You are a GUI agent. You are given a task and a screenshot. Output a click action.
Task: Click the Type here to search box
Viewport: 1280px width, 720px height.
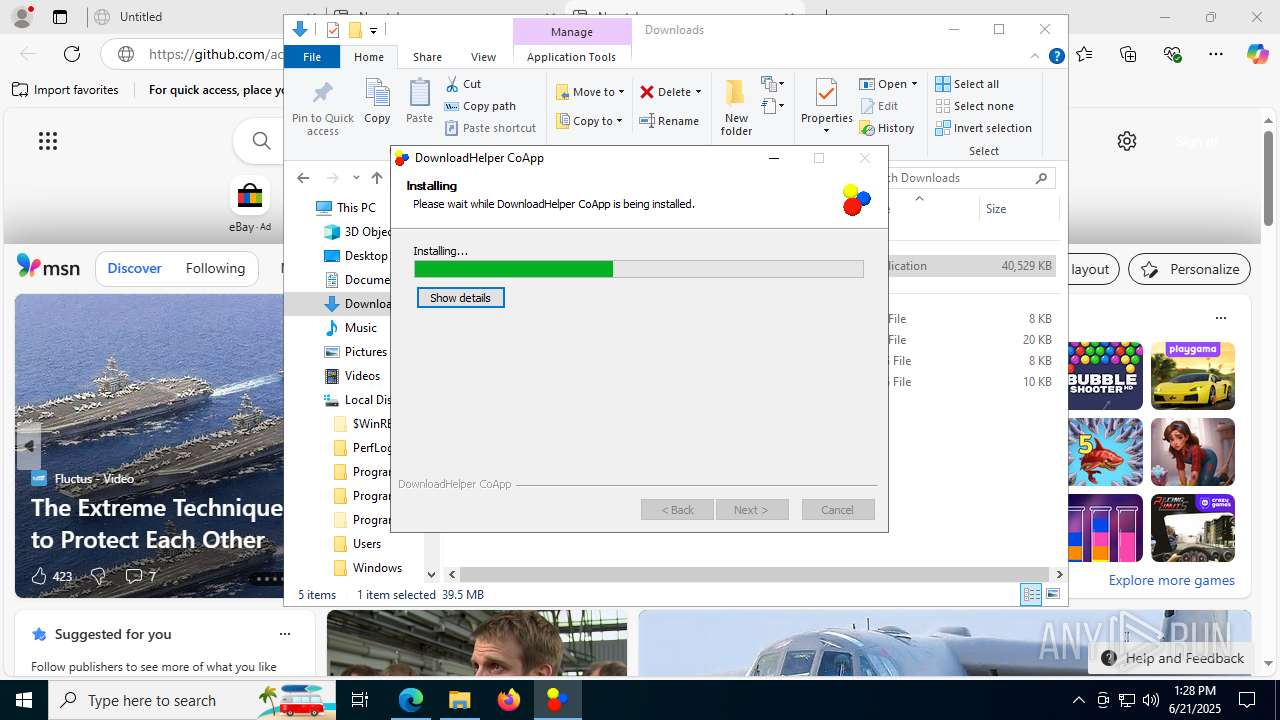coord(192,700)
